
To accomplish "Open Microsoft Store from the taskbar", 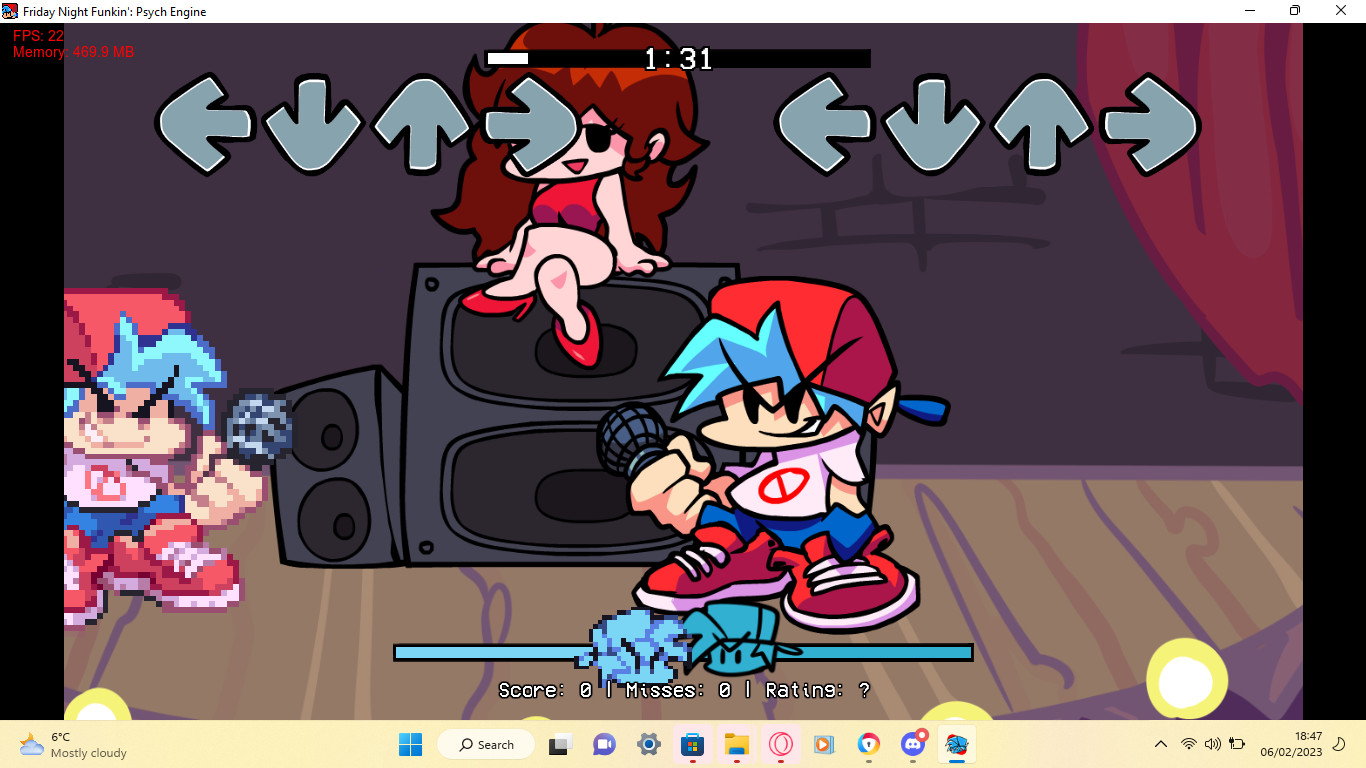I will tap(692, 744).
